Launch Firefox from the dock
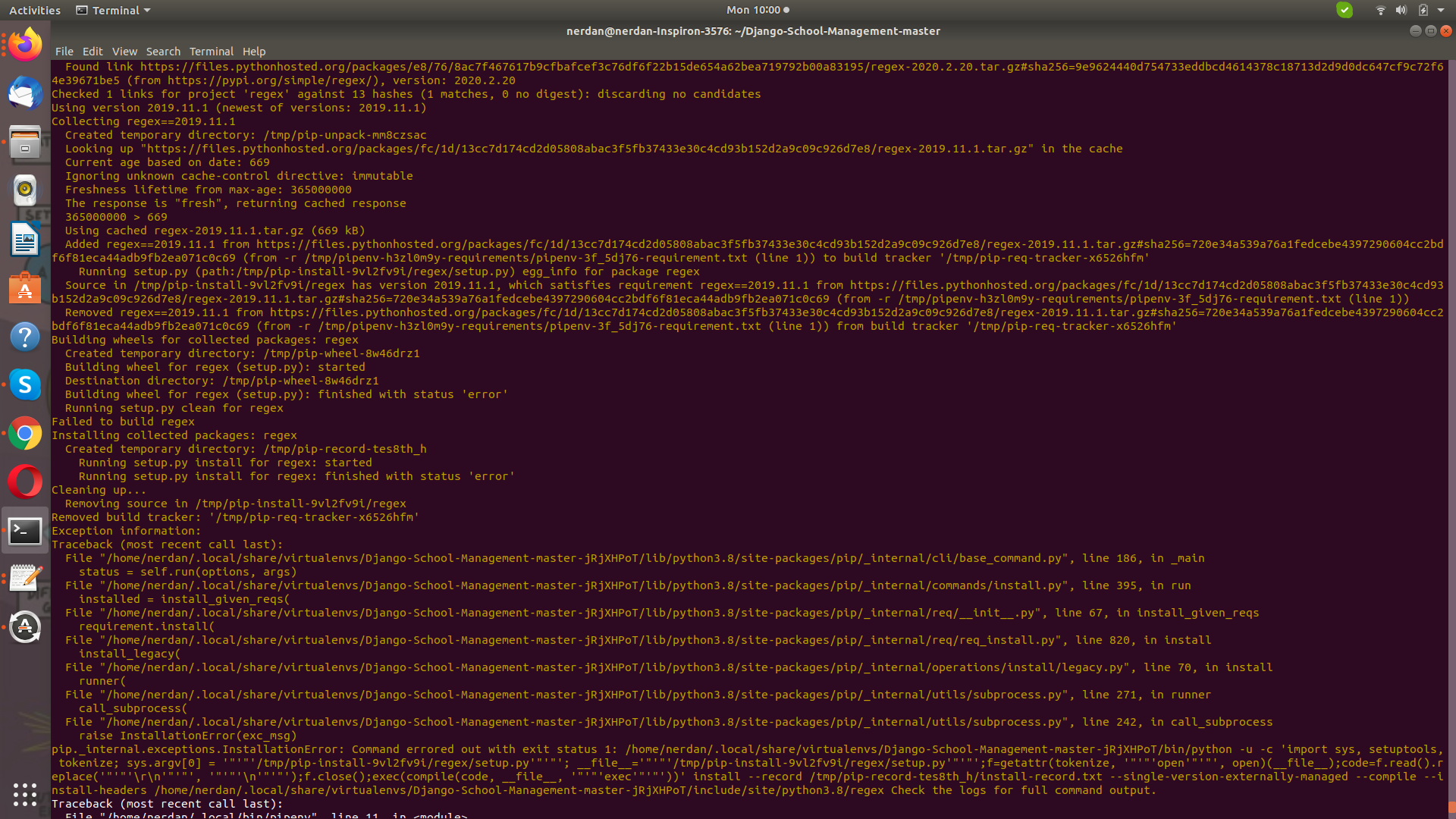This screenshot has width=1456, height=819. pyautogui.click(x=25, y=43)
